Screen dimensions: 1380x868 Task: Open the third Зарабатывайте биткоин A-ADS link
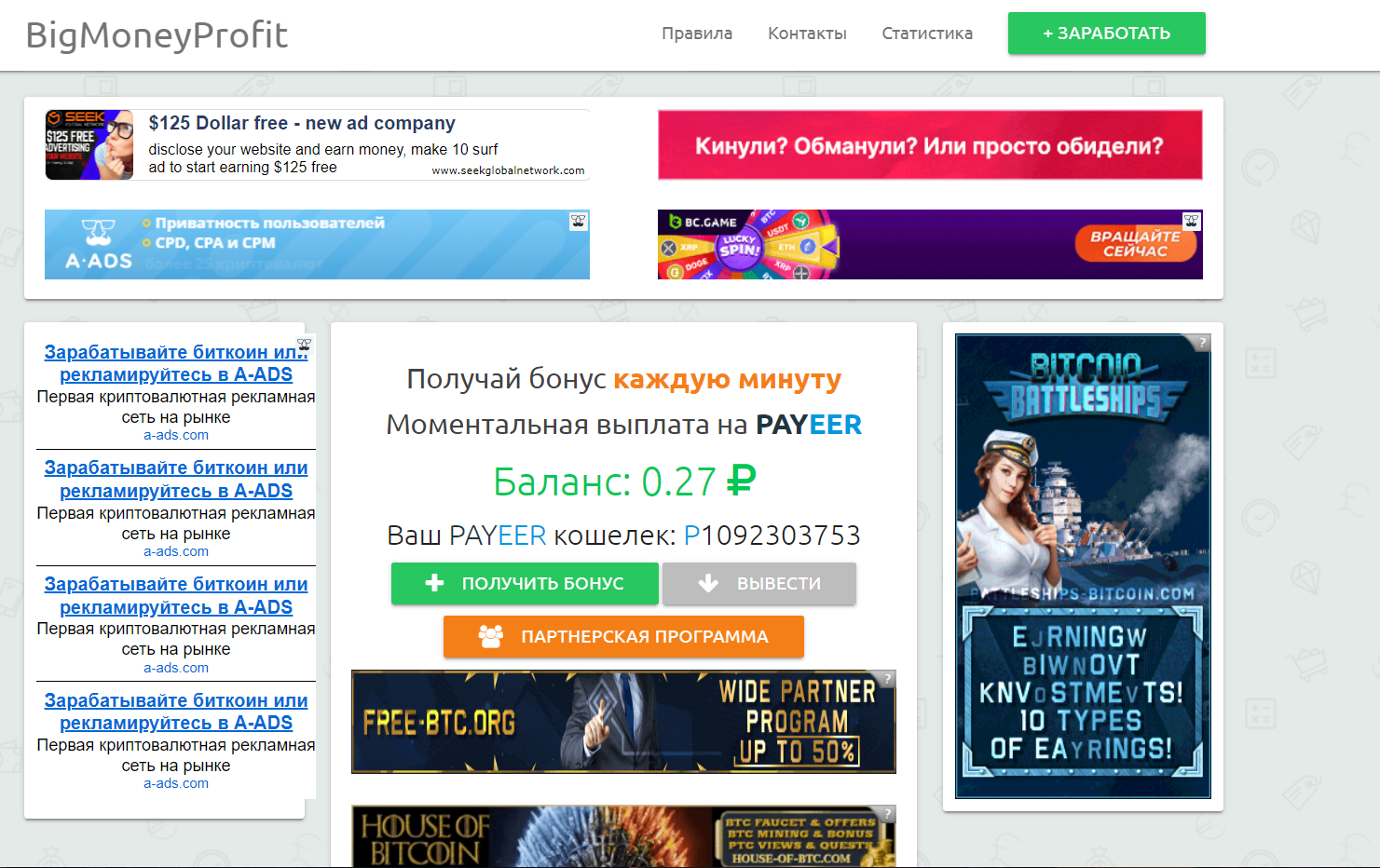pos(176,595)
